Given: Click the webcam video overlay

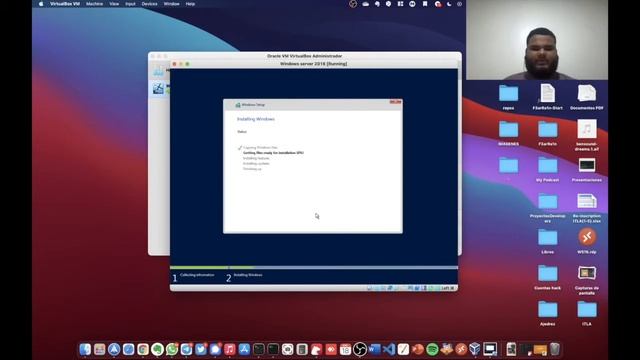Looking at the screenshot, I should coord(537,40).
